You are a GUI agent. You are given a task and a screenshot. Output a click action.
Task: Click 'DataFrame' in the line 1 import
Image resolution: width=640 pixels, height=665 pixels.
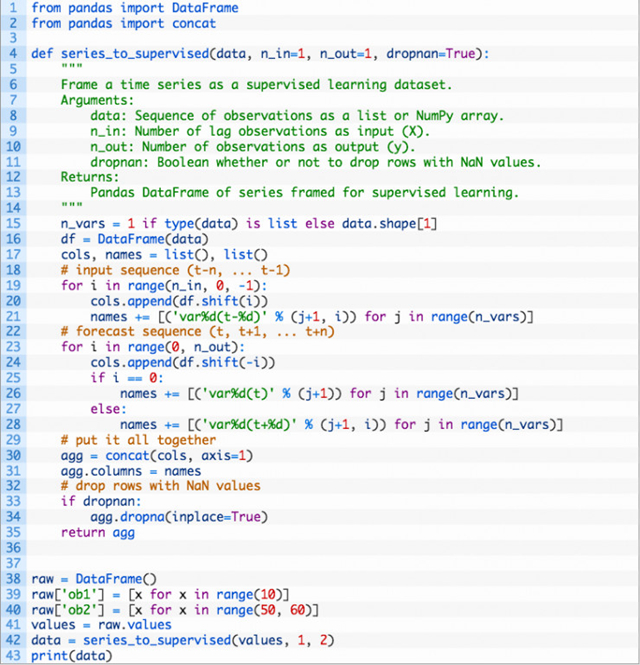(x=205, y=8)
